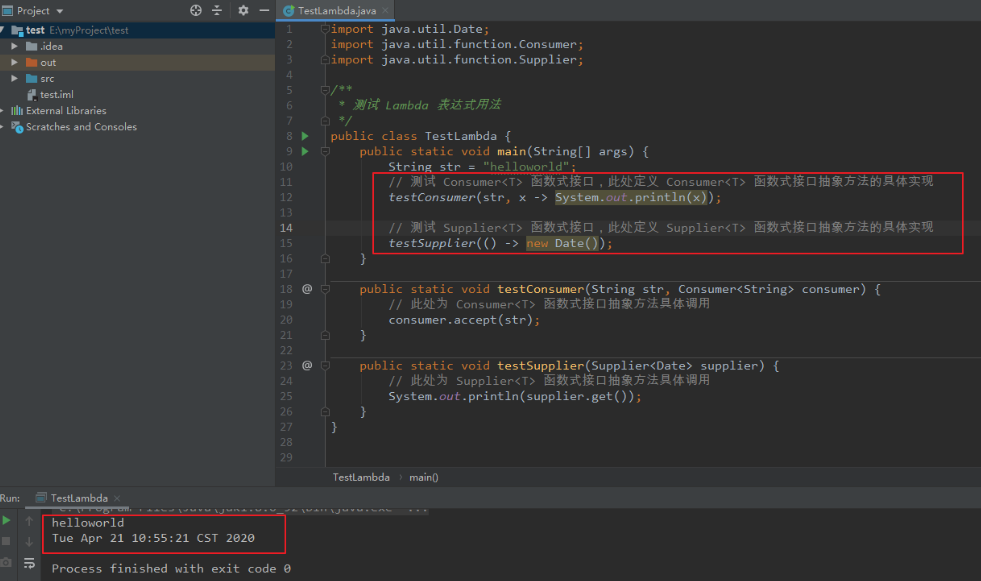Click the locate current file target icon
The image size is (981, 581).
pos(196,10)
